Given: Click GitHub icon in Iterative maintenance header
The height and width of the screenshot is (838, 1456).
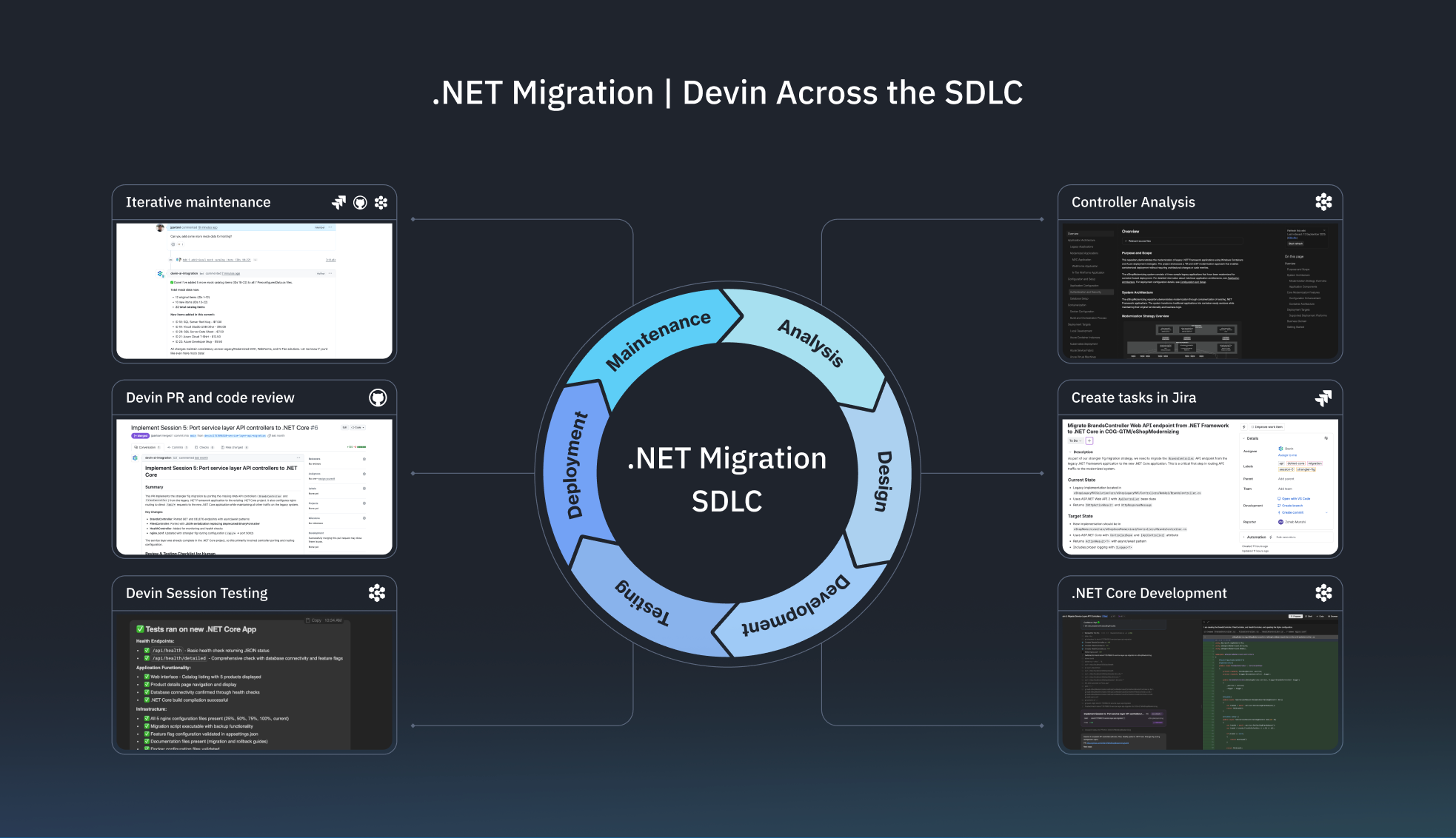Looking at the screenshot, I should point(360,203).
